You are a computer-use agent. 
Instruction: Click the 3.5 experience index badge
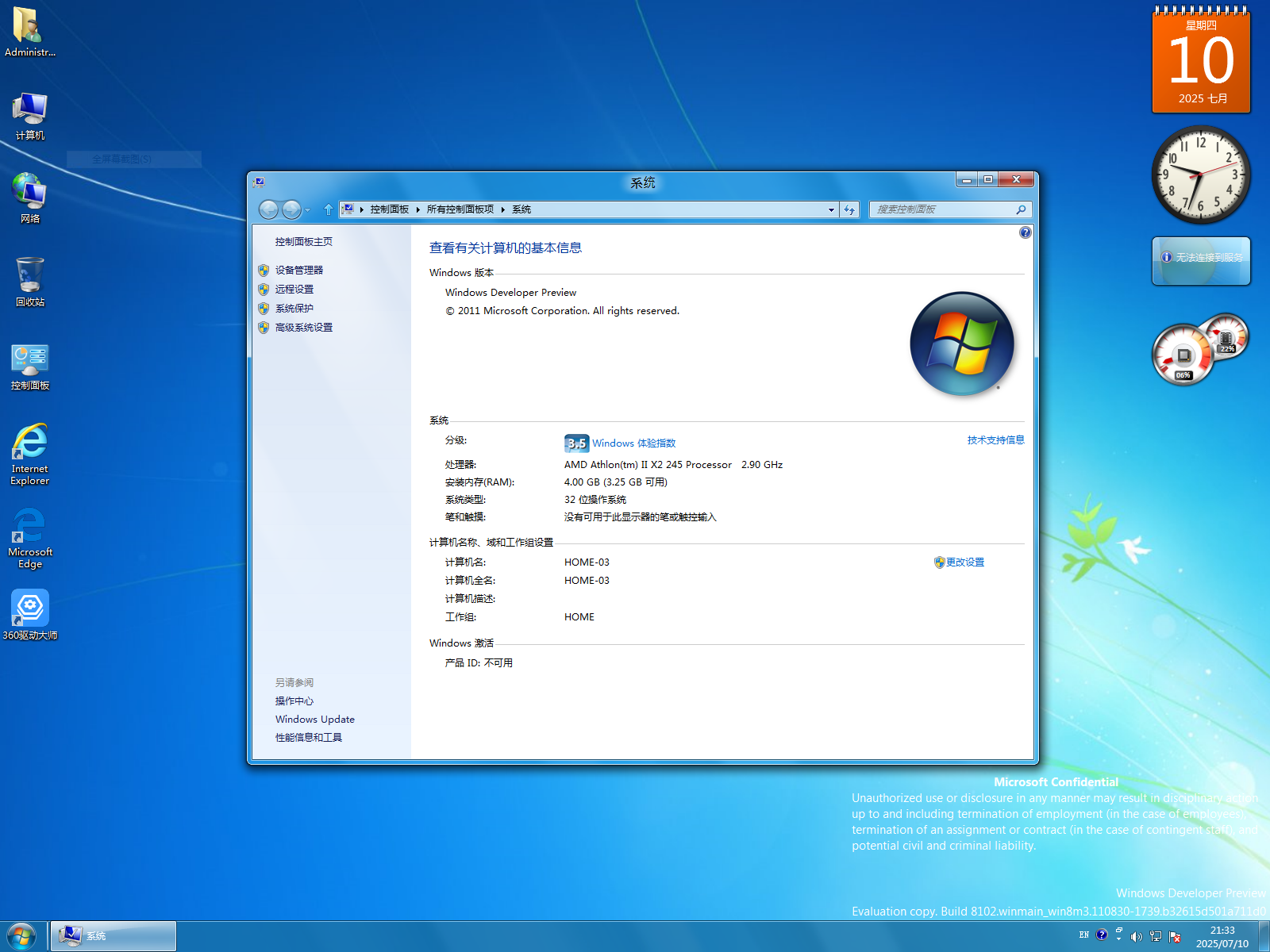click(576, 443)
